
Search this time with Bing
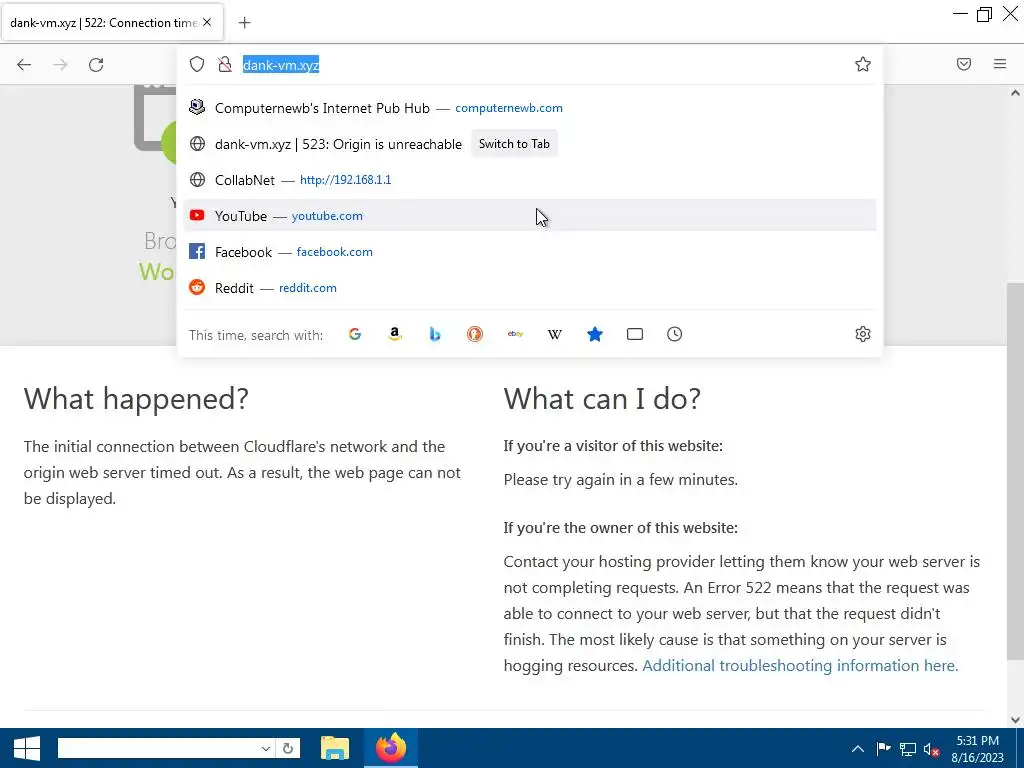[x=435, y=334]
